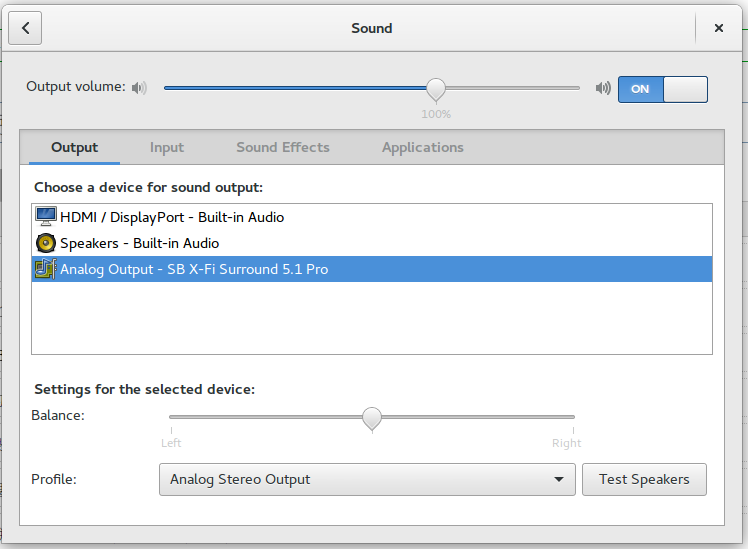Open the Profile dropdown menu
This screenshot has width=748, height=549.
pyautogui.click(x=367, y=480)
